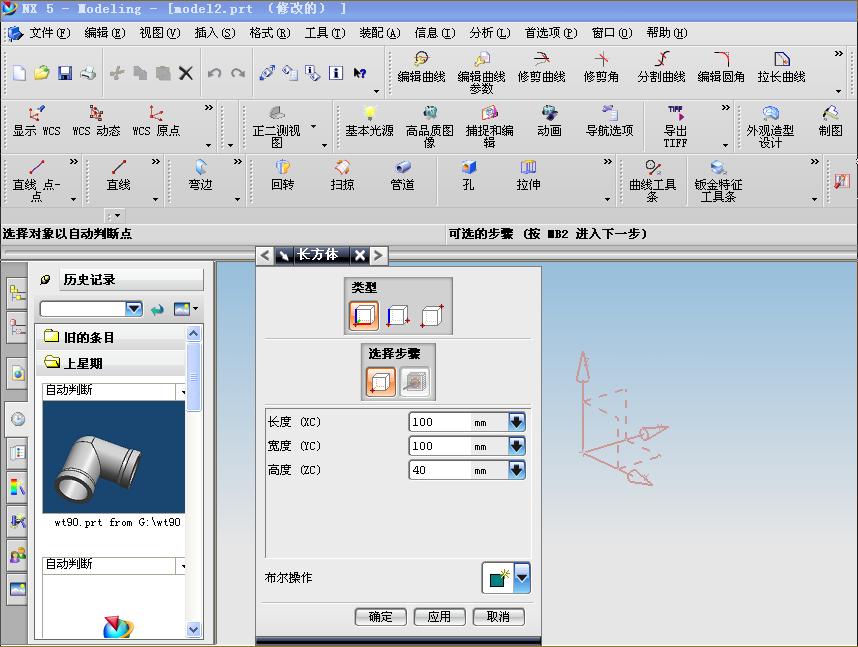Open the 高品质图像 tool
The image size is (858, 647).
430,126
